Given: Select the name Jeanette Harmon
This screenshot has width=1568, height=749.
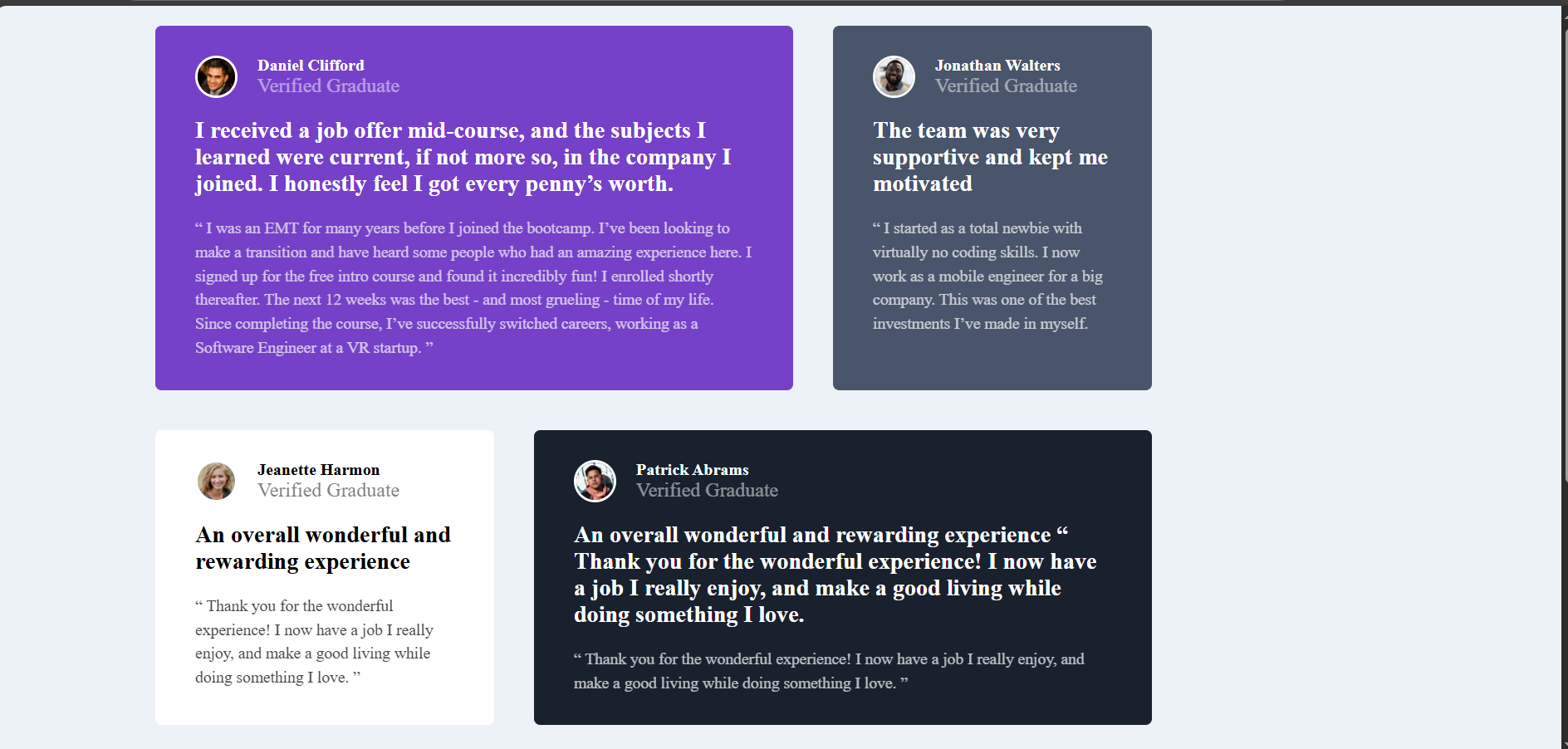Looking at the screenshot, I should tap(318, 470).
